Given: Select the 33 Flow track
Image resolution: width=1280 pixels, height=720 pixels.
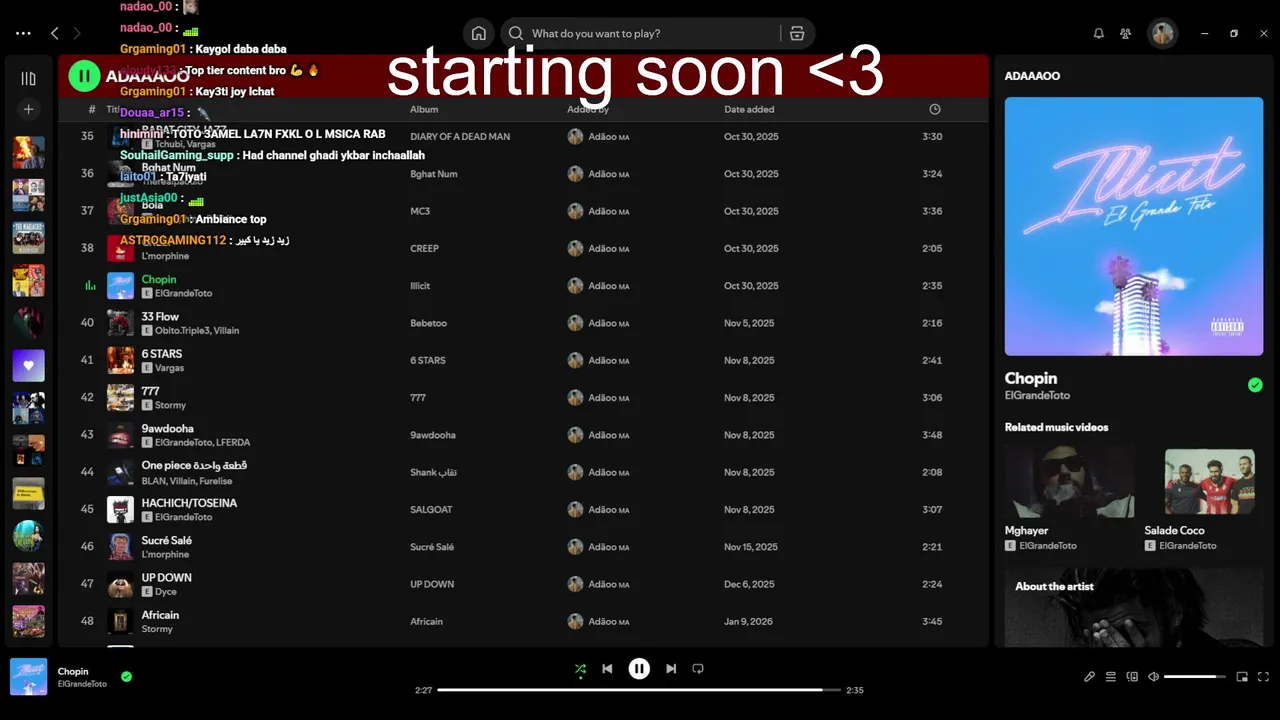Looking at the screenshot, I should click(160, 317).
